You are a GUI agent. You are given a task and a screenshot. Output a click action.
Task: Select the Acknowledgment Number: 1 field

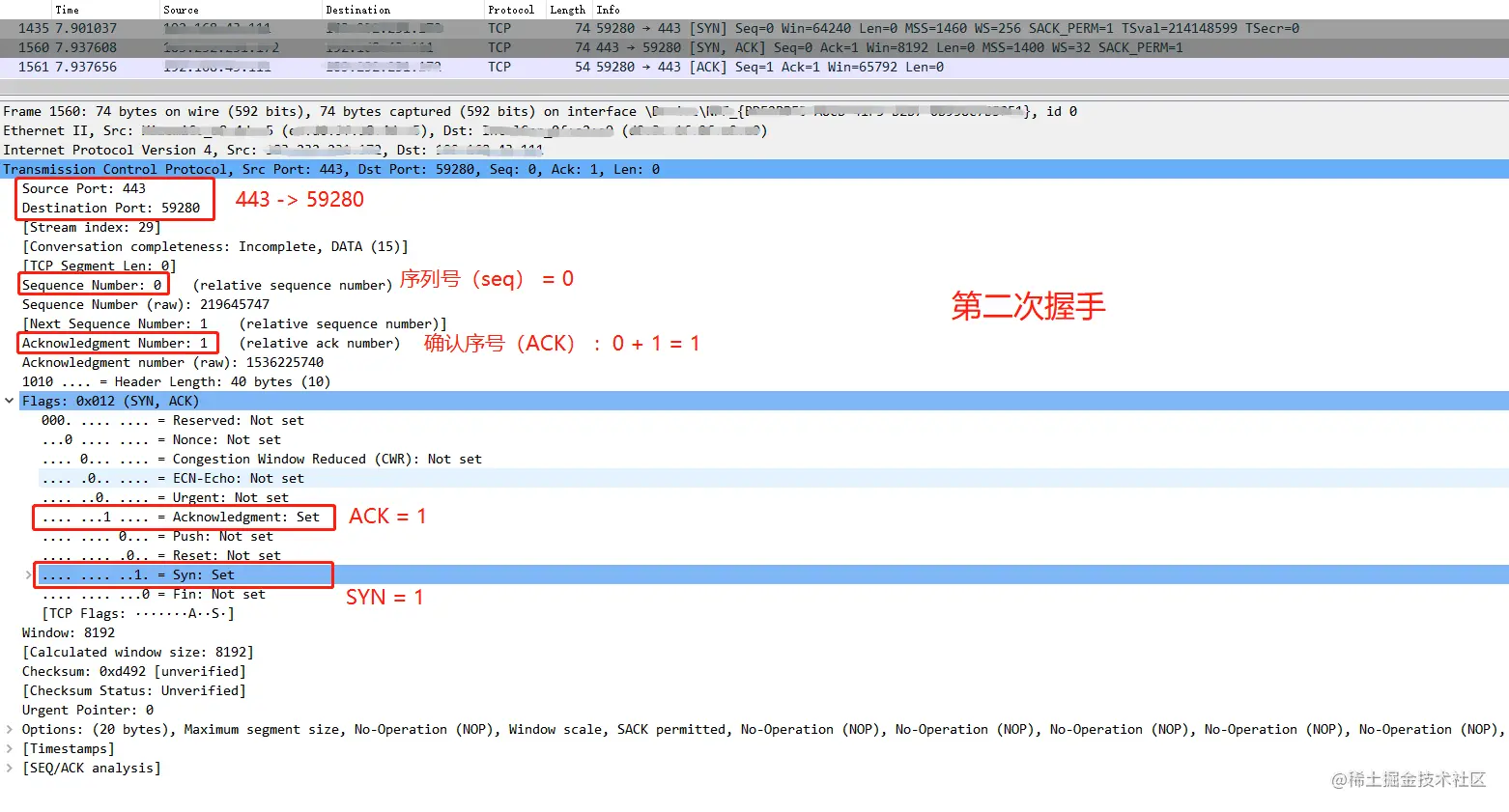pos(115,343)
